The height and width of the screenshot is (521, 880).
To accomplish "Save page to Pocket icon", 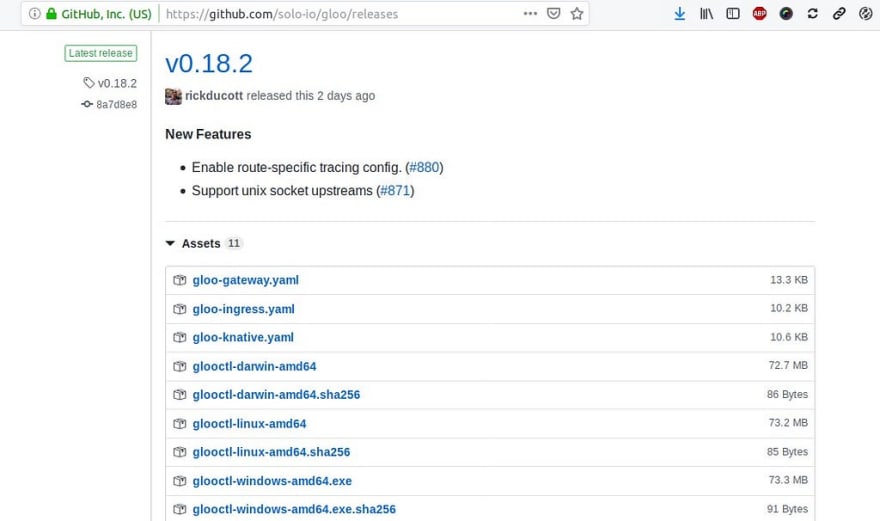I will (x=553, y=13).
